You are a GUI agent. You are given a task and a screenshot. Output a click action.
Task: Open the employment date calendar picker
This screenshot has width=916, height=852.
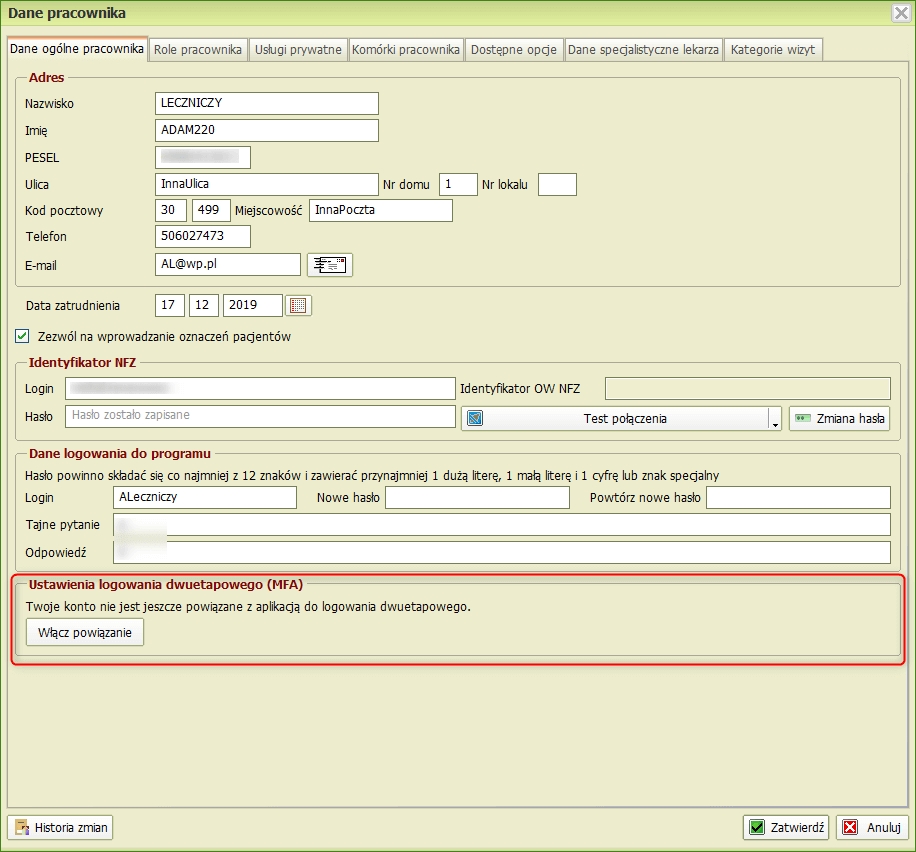[299, 305]
